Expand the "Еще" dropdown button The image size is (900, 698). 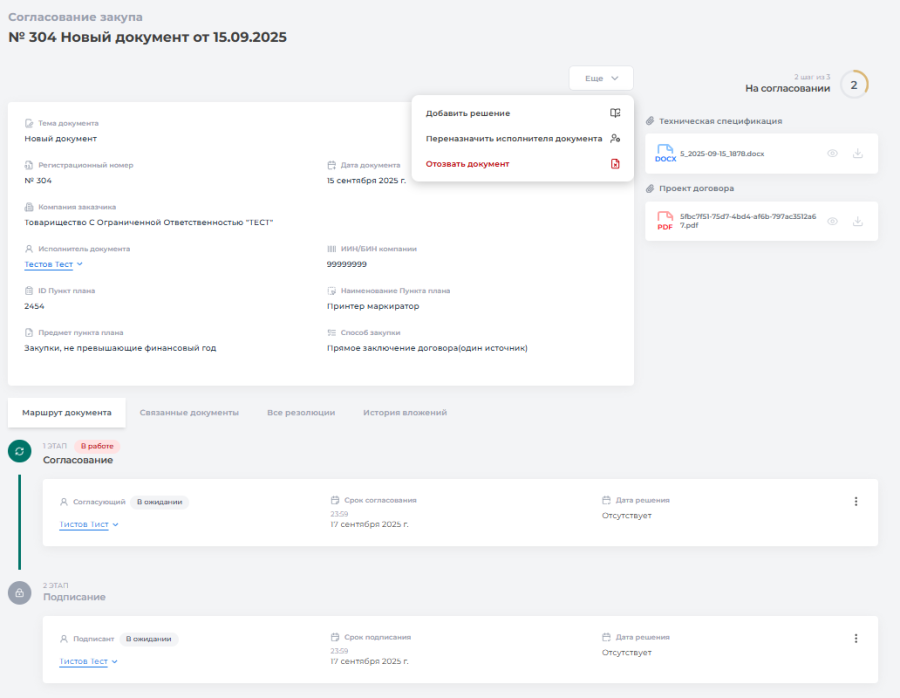(x=601, y=78)
